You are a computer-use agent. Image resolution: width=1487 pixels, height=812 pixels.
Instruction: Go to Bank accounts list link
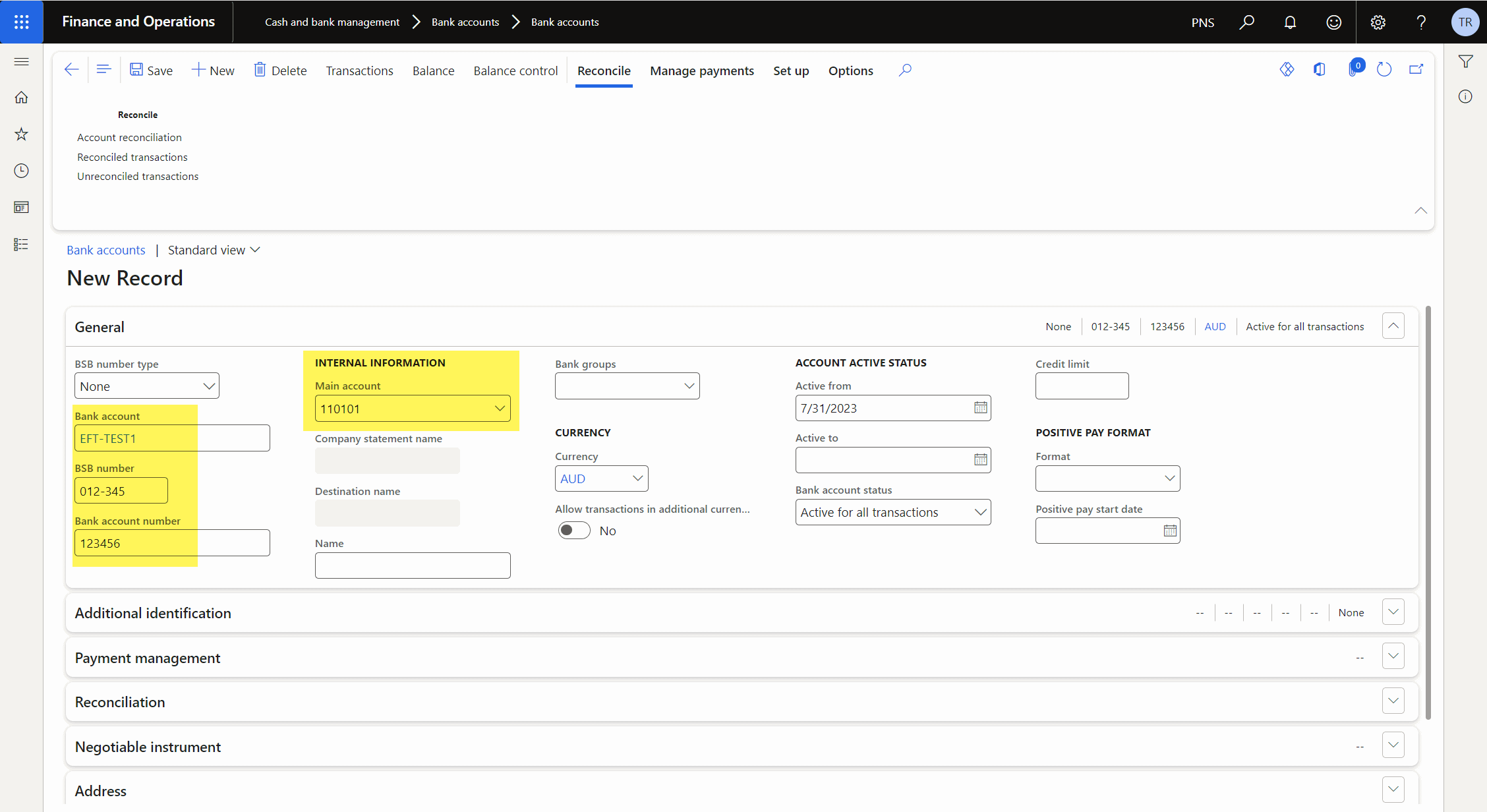[106, 250]
